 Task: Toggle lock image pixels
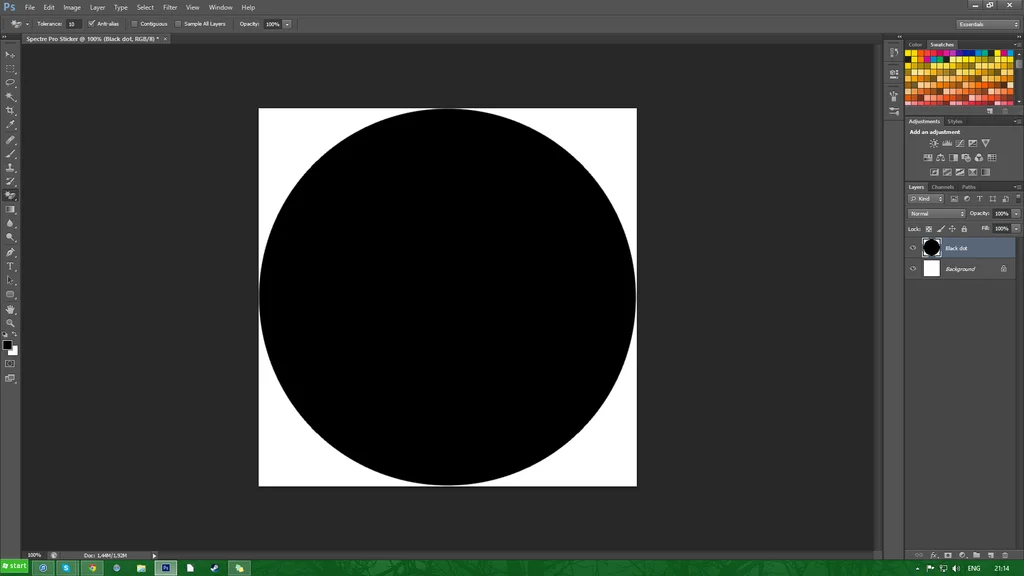pos(940,229)
